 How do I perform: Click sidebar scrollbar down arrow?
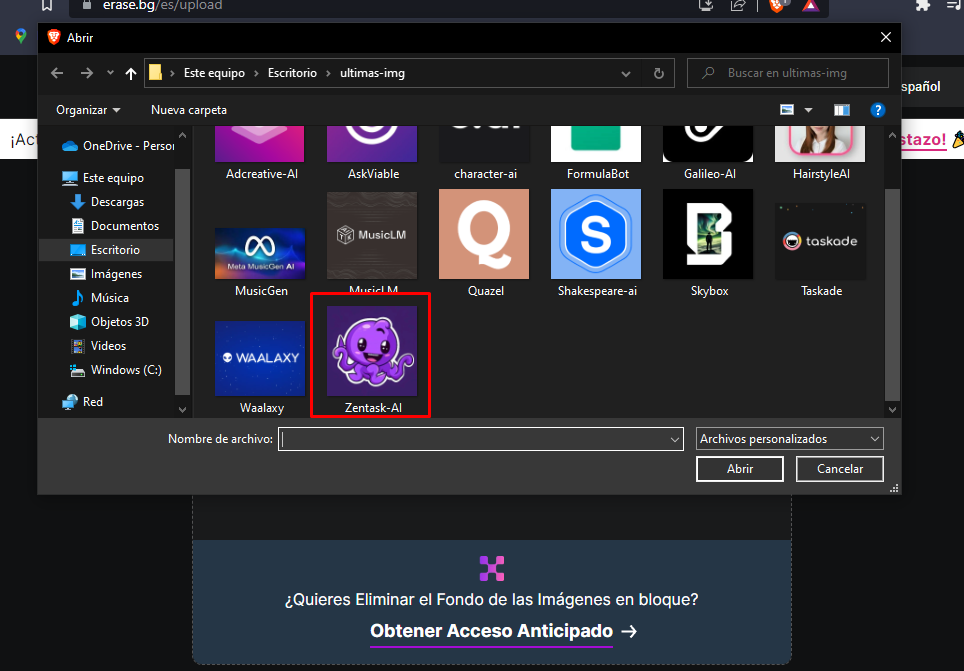pyautogui.click(x=183, y=410)
